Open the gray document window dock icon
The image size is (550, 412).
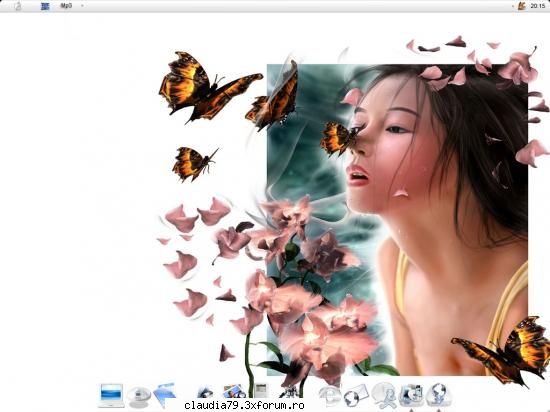tap(261, 390)
